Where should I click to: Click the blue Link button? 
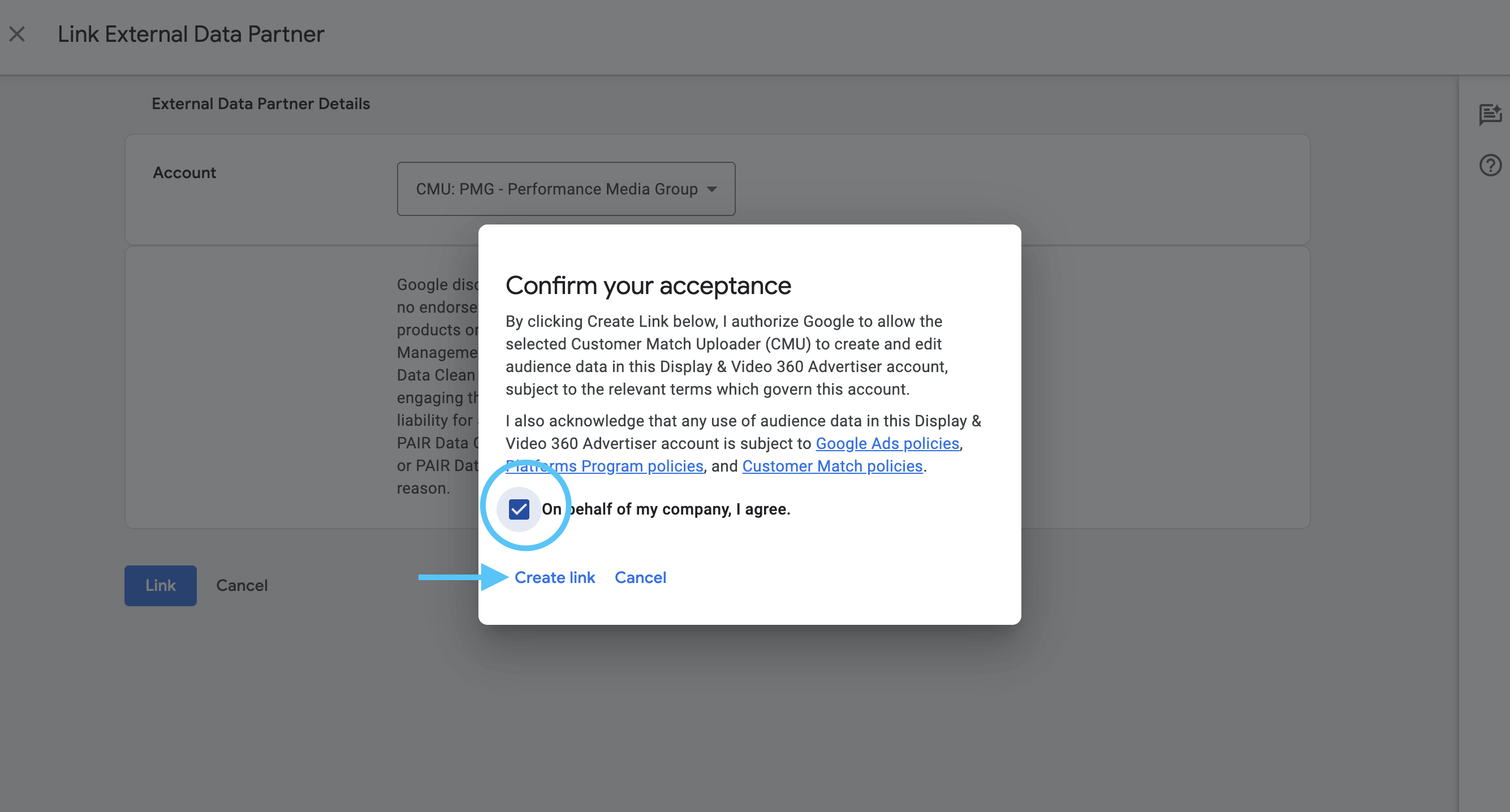pos(160,585)
